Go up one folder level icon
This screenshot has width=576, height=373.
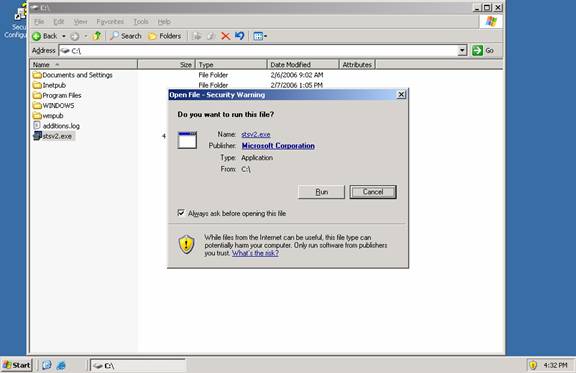coord(97,36)
